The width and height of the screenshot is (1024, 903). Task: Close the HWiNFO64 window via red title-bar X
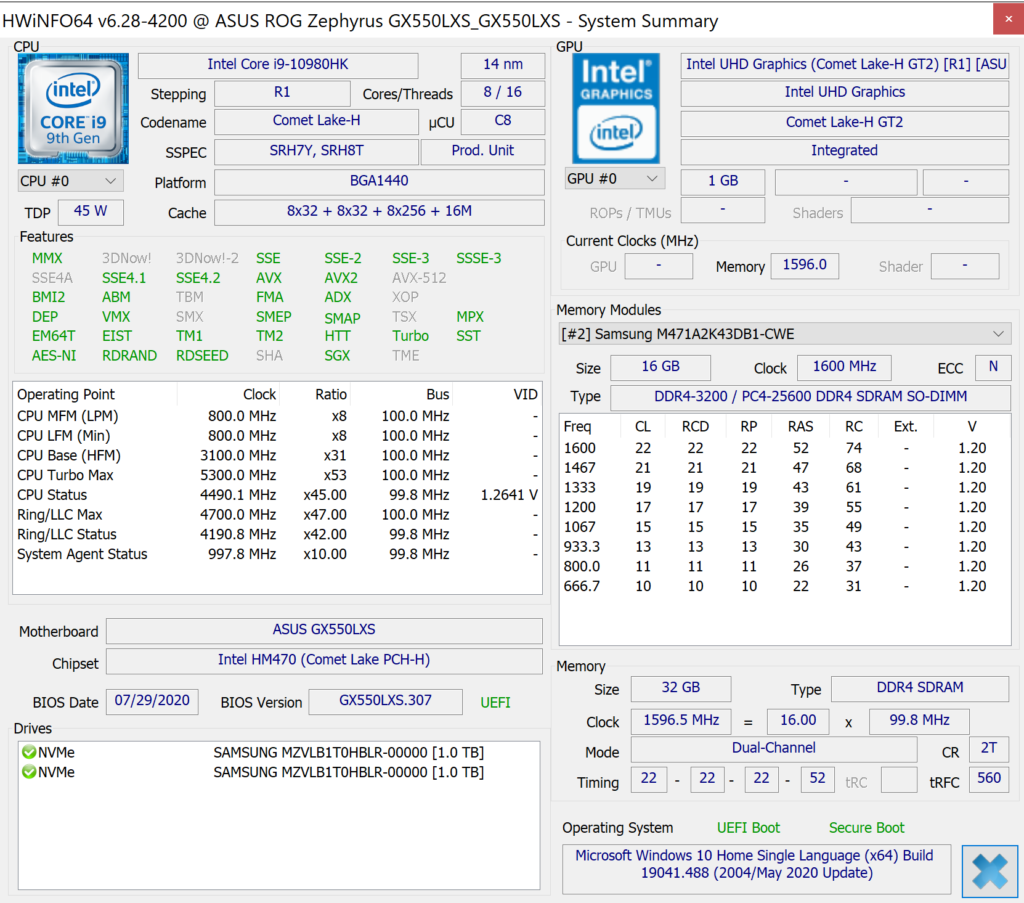point(1008,20)
